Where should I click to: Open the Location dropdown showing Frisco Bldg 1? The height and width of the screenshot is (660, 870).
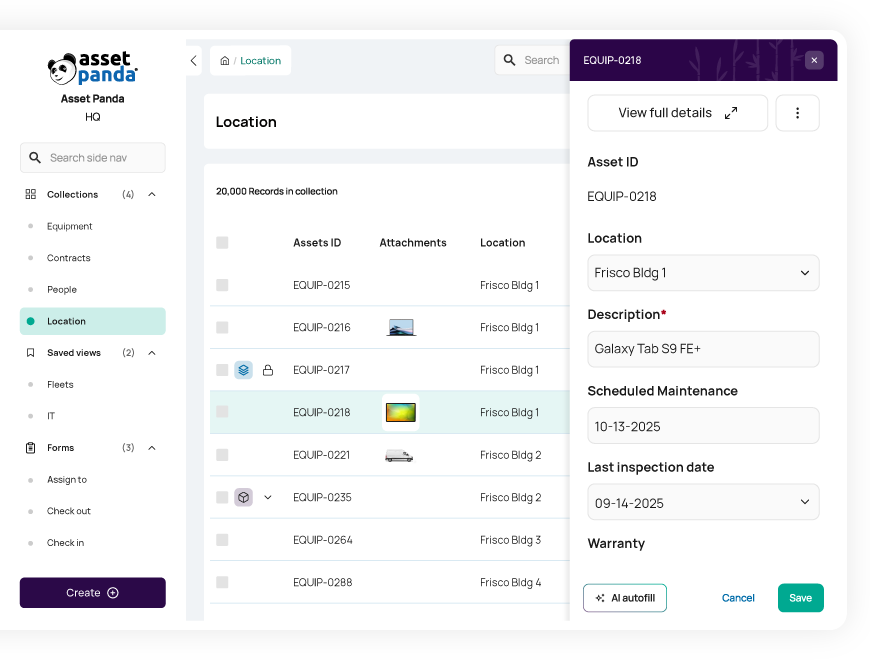point(703,273)
